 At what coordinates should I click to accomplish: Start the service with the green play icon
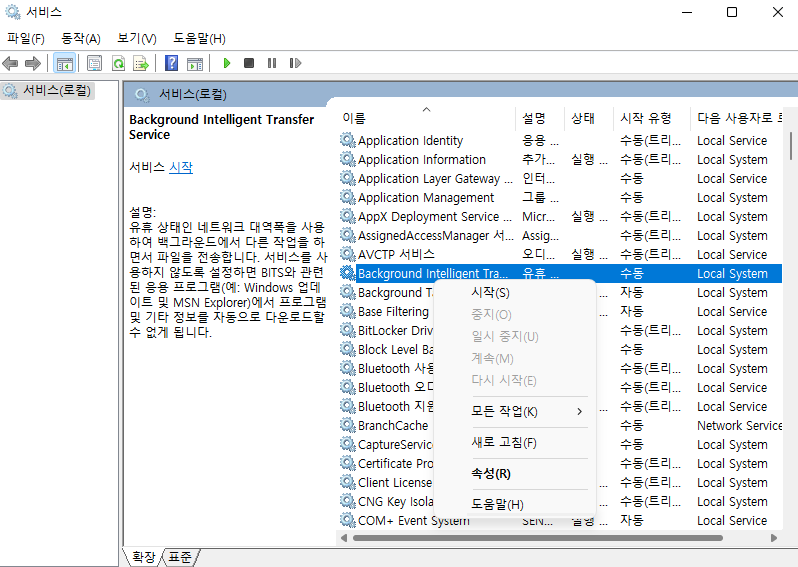click(x=227, y=63)
